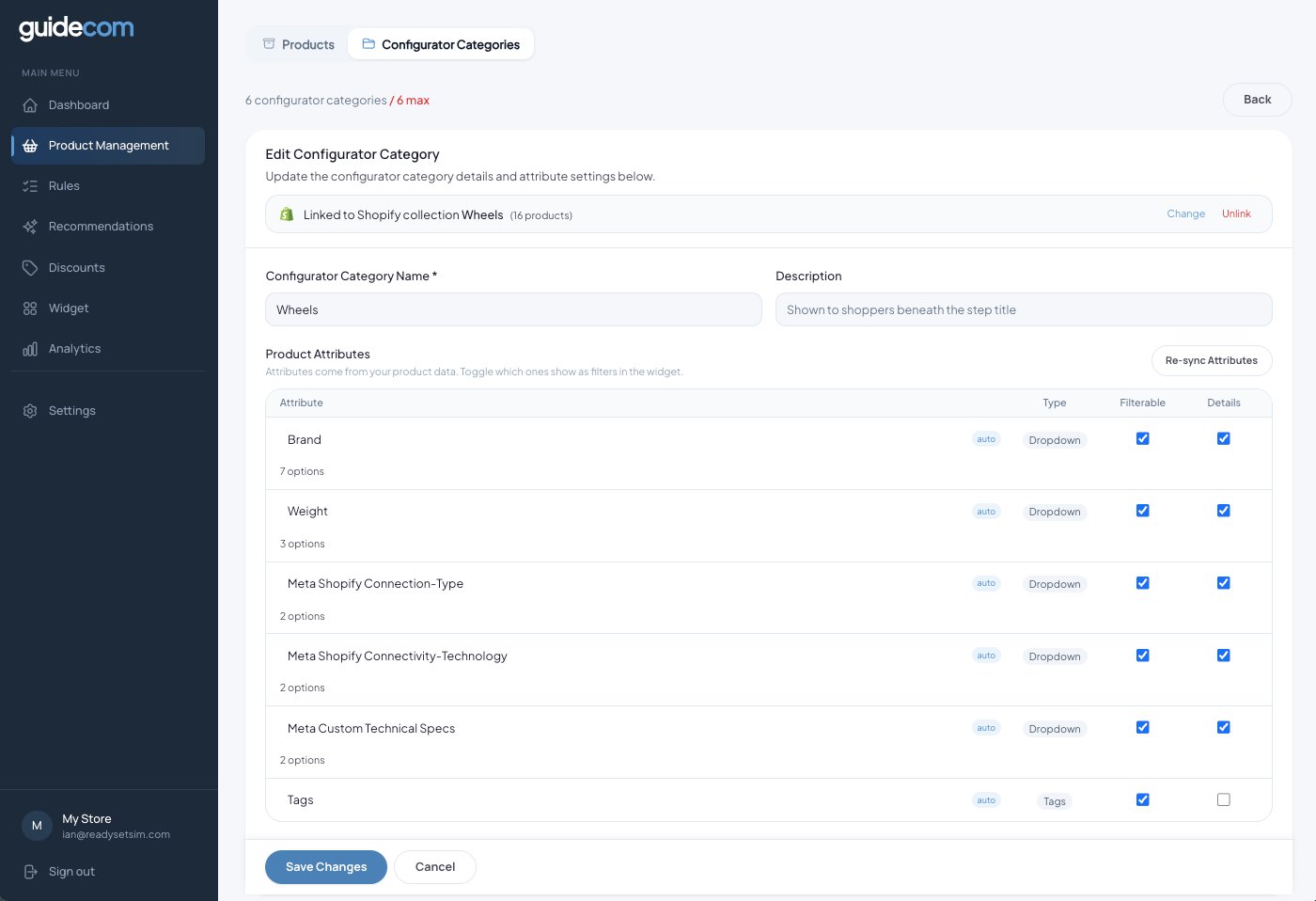Uncheck Filterable for Meta Custom Technical Specs
This screenshot has height=901, width=1316.
click(x=1142, y=727)
